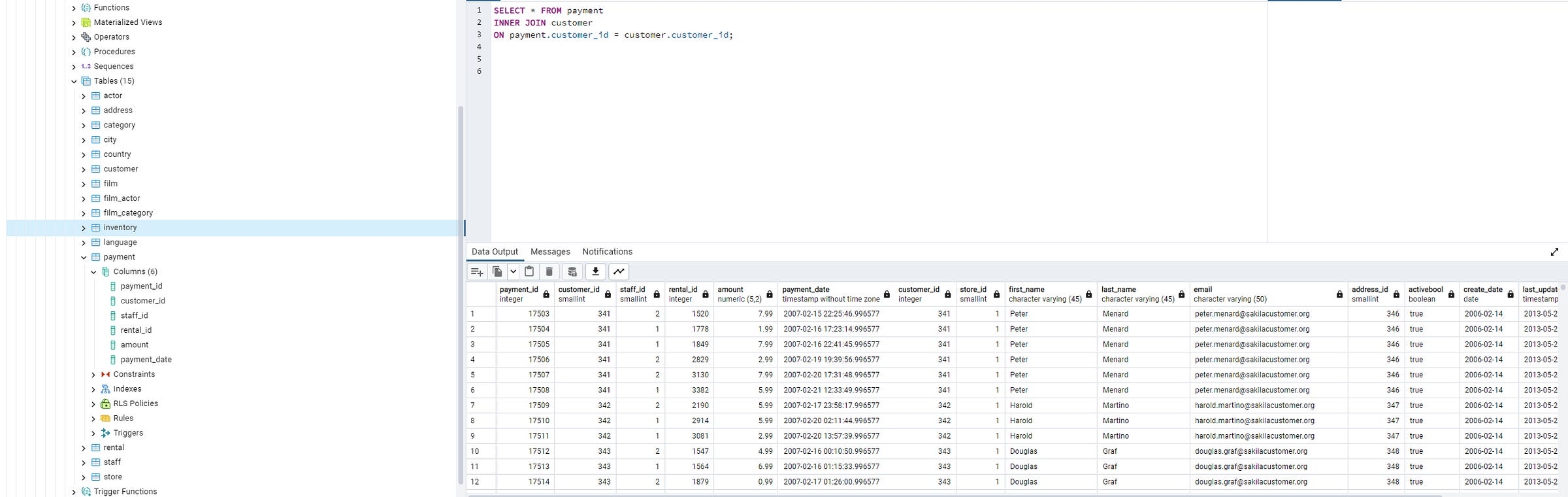Screen dimensions: 1568x497
Task: Click the Add row icon in results toolbar
Action: (x=477, y=271)
